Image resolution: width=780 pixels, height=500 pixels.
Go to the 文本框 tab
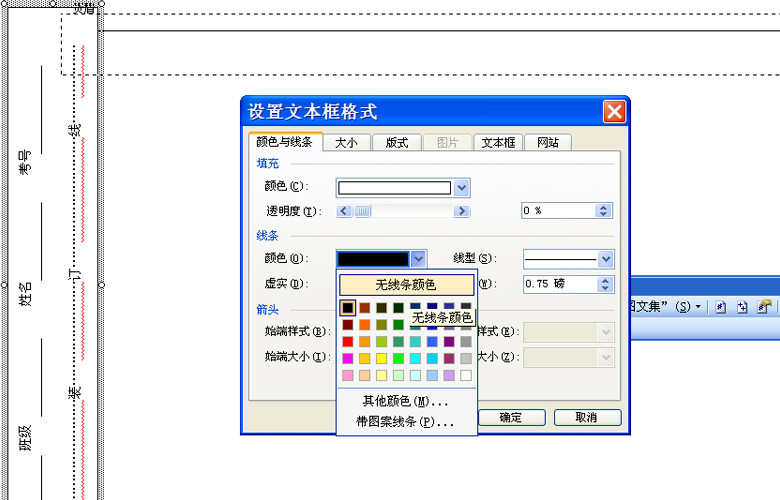point(498,143)
